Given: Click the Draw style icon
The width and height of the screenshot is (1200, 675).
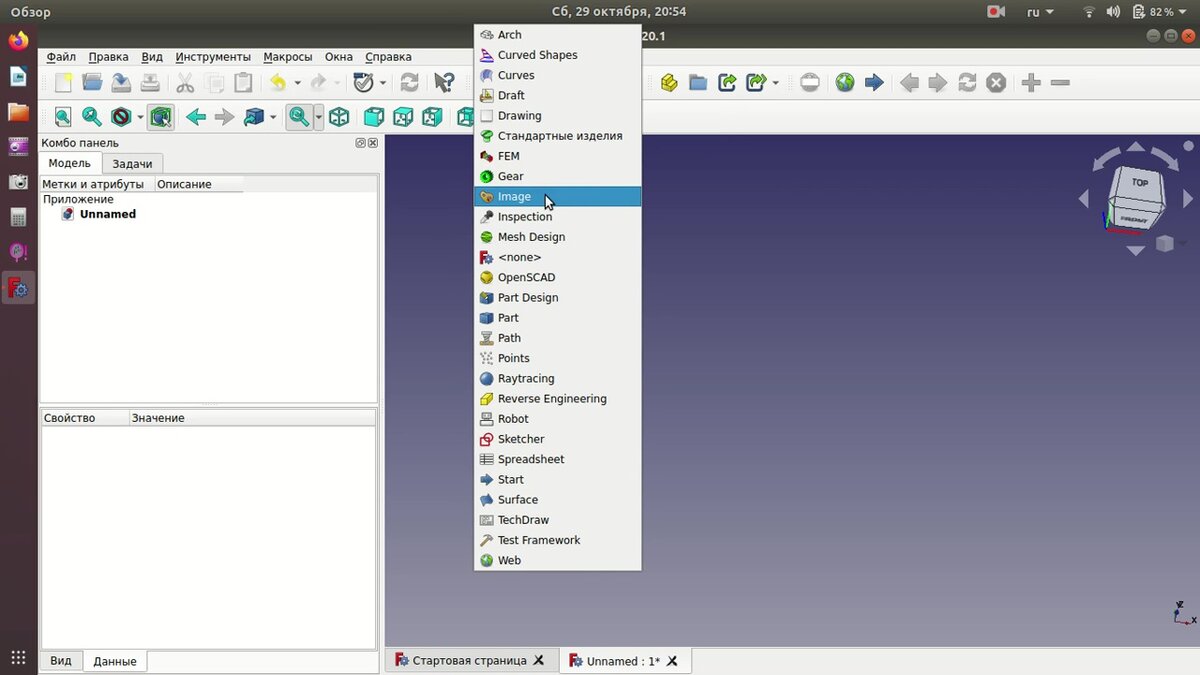Looking at the screenshot, I should point(122,117).
